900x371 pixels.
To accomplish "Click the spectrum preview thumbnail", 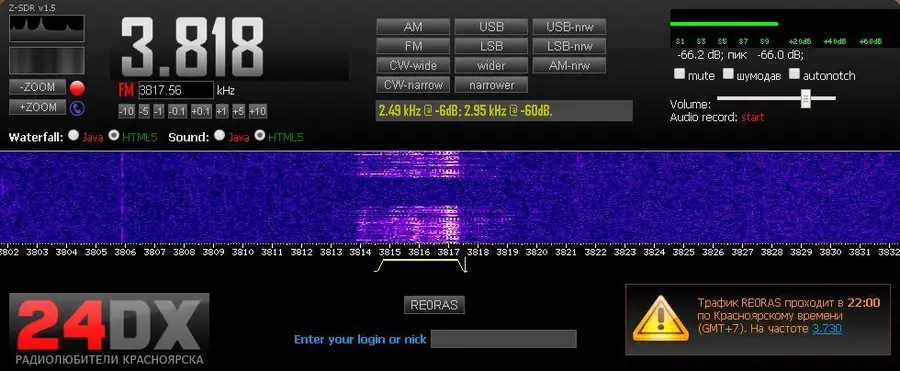I will coord(46,28).
